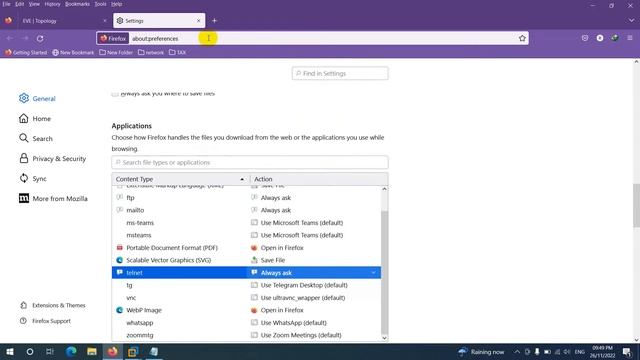Show all tabs with the list-tabs chevron
640x360 pixels.
click(631, 20)
